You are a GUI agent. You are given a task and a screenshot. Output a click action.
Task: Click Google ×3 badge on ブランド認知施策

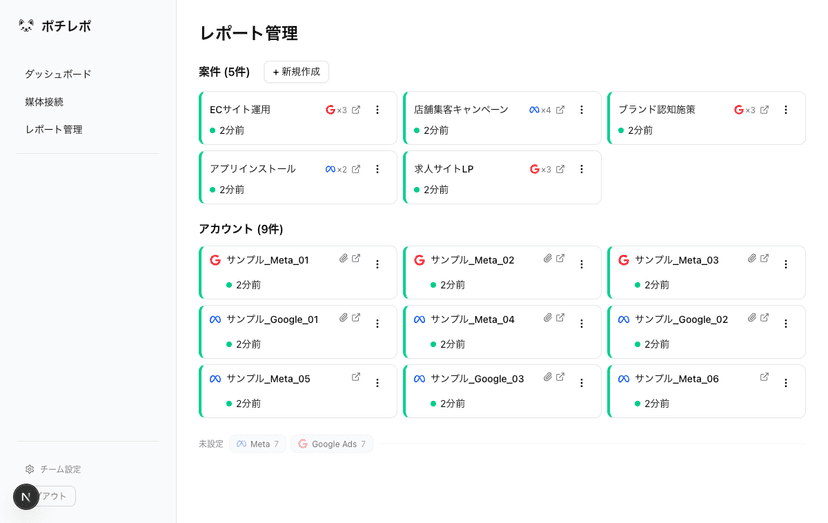745,110
